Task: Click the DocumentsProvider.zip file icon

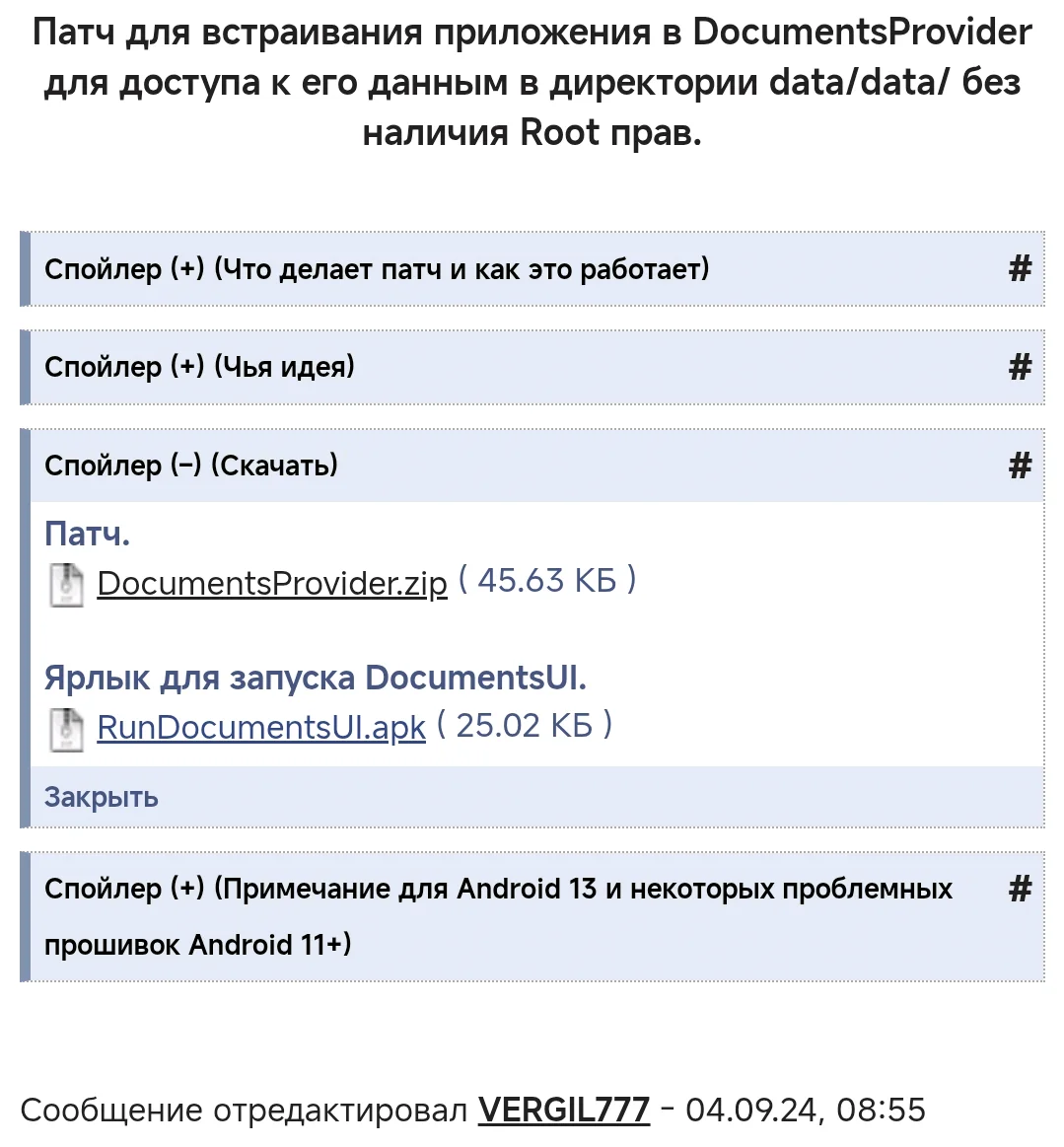Action: pyautogui.click(x=66, y=585)
